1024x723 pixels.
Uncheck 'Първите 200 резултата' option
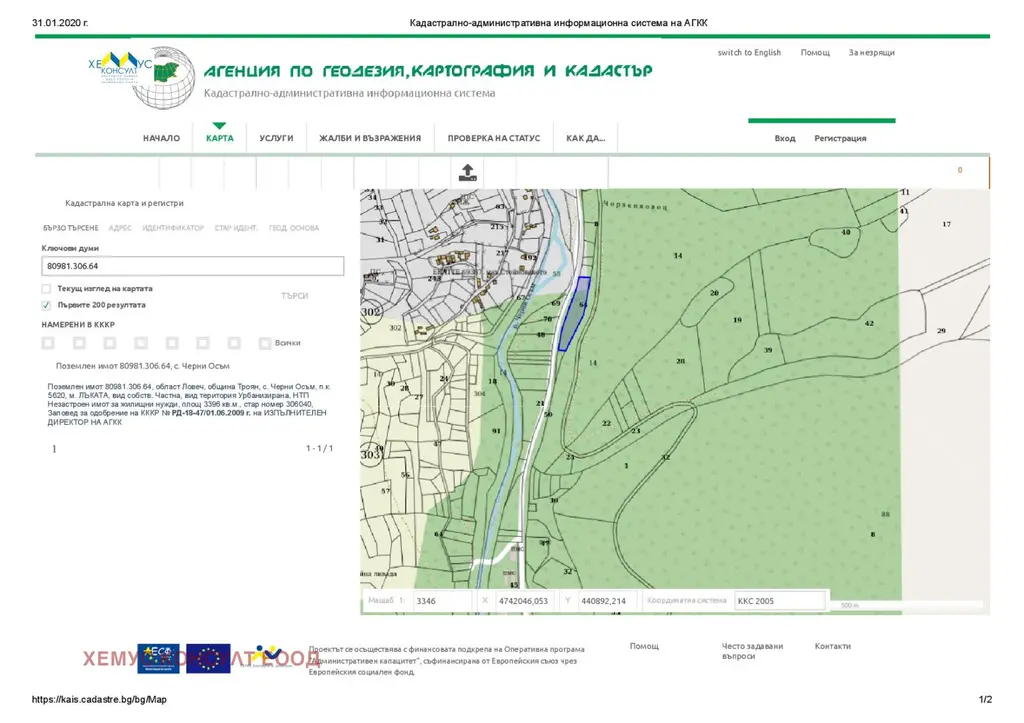(46, 305)
